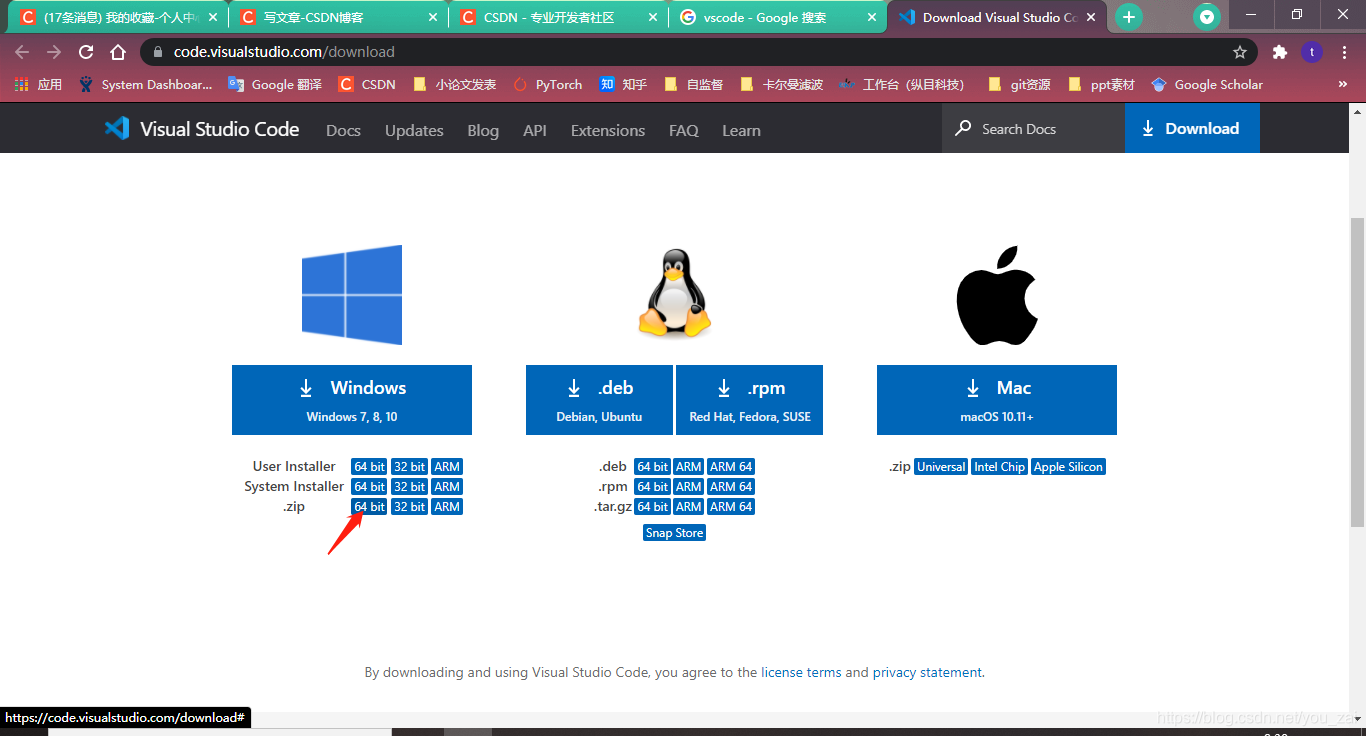
Task: Open the Google Scholar bookmark
Action: pos(1207,85)
